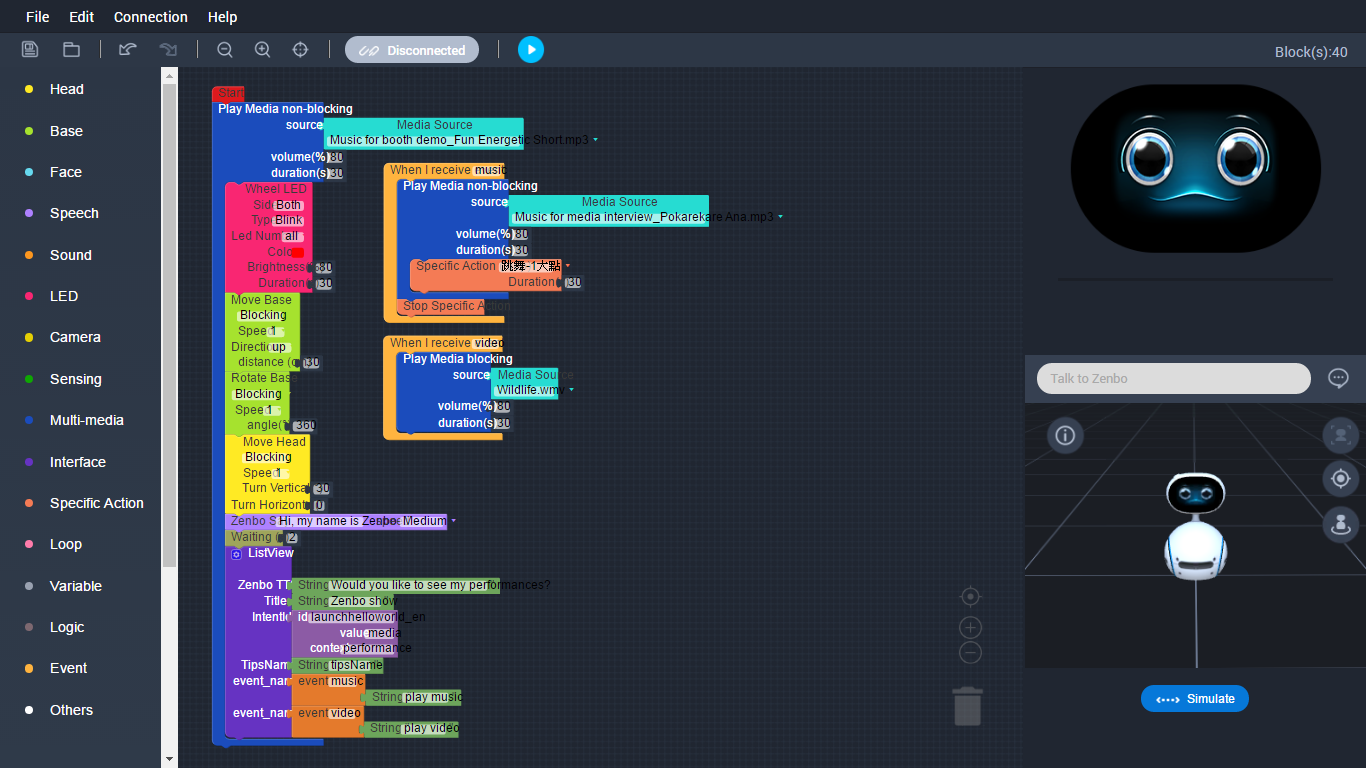Select the LED block category
This screenshot has width=1366, height=768.
click(64, 296)
